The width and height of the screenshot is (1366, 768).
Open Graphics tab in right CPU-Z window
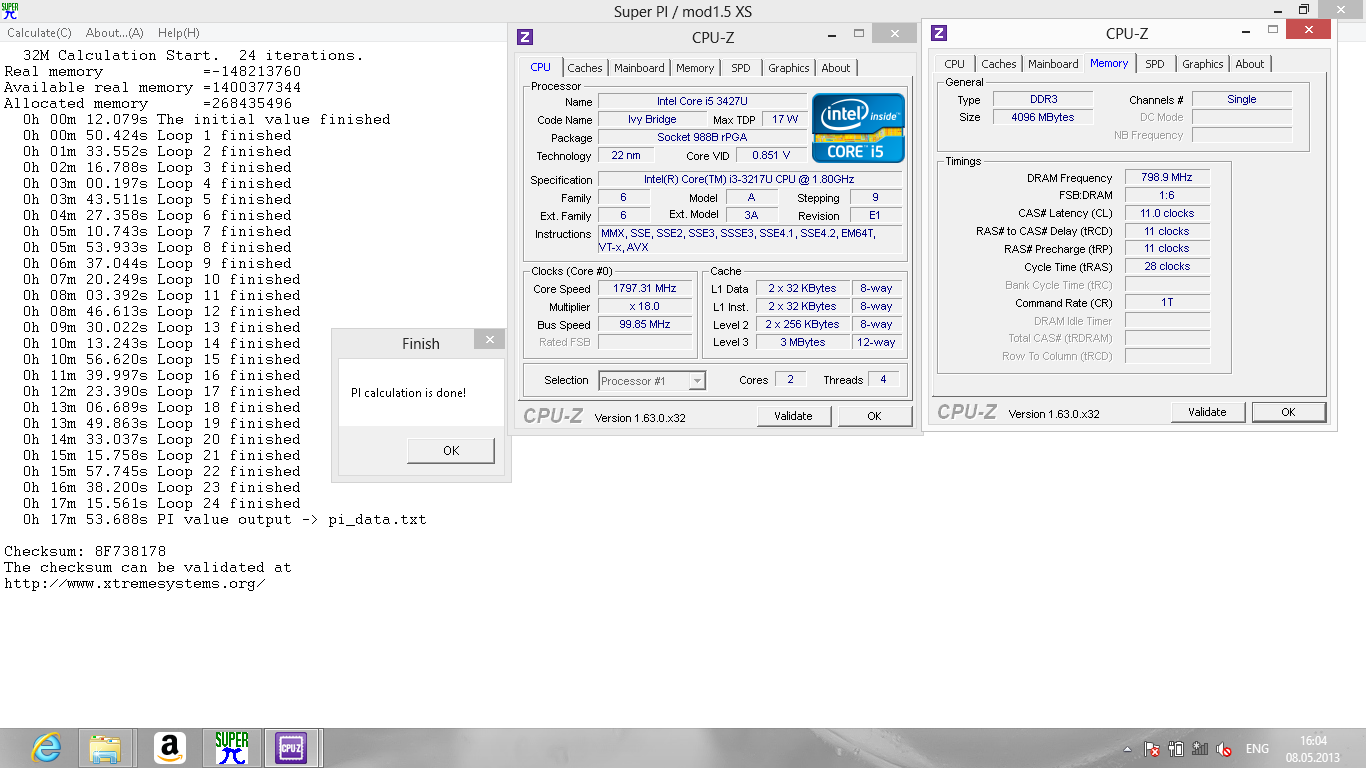pyautogui.click(x=1203, y=64)
